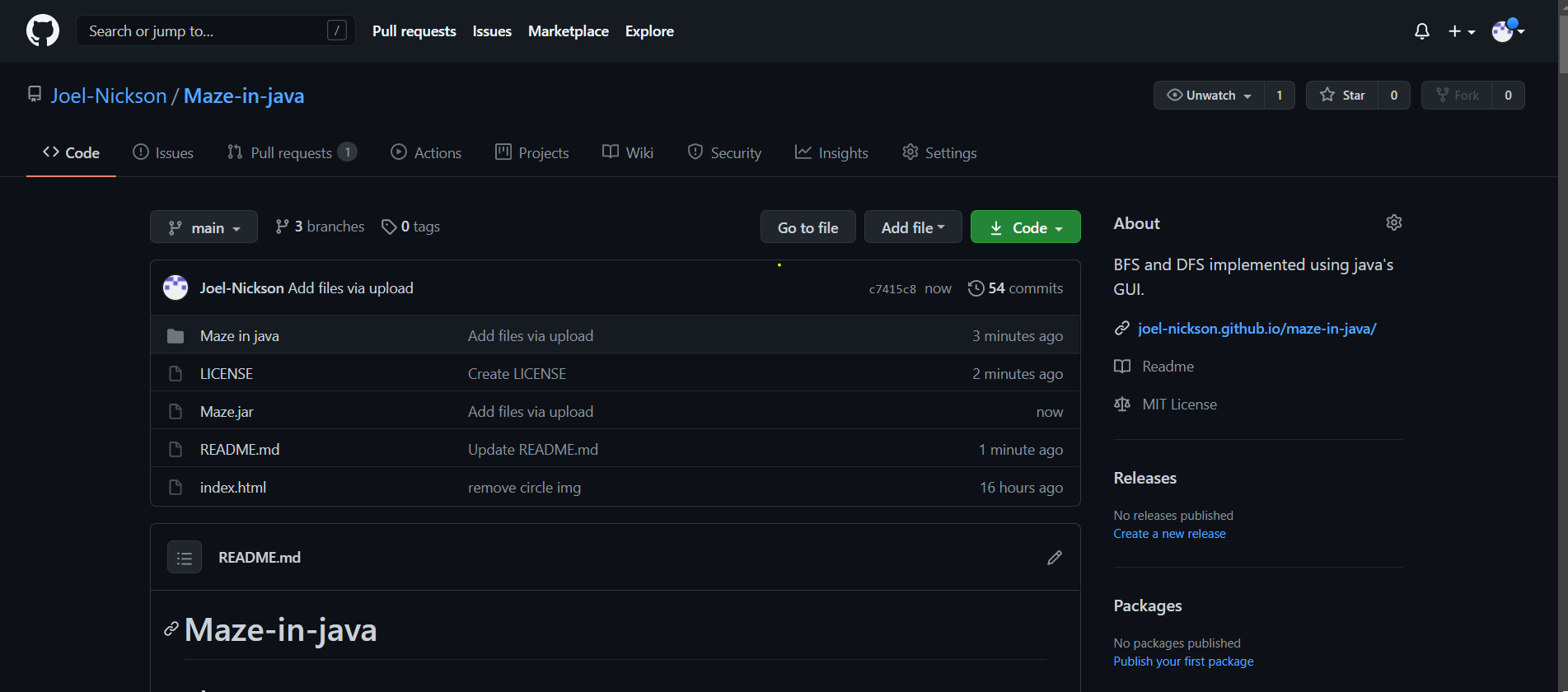Image resolution: width=1568 pixels, height=692 pixels.
Task: Focus the Search or jump to field
Action: [216, 31]
